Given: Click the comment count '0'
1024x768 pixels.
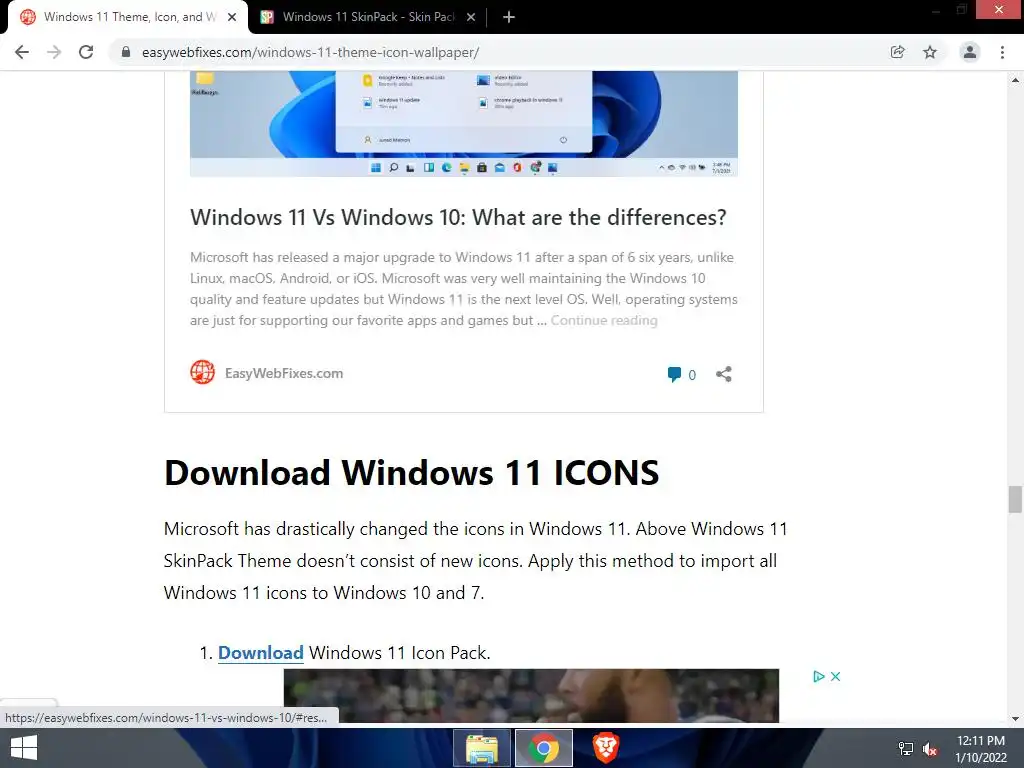Looking at the screenshot, I should [692, 375].
